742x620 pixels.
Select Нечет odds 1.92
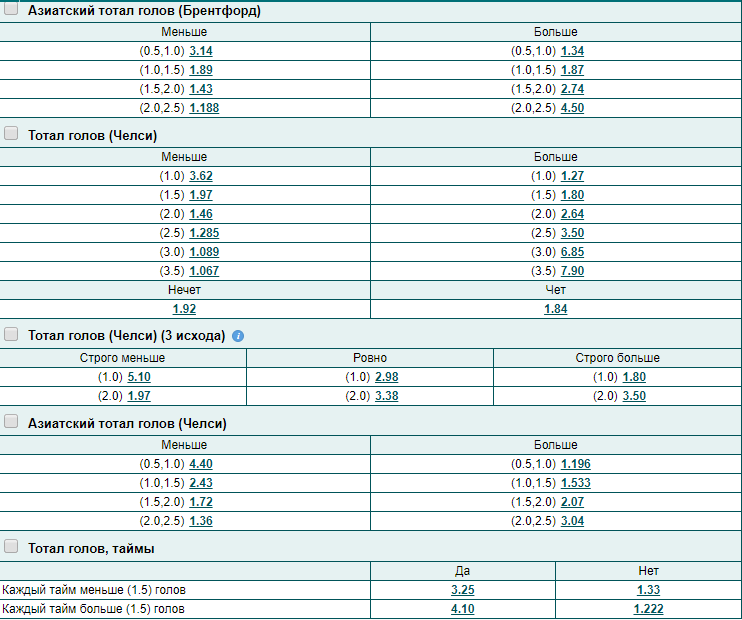tap(184, 309)
